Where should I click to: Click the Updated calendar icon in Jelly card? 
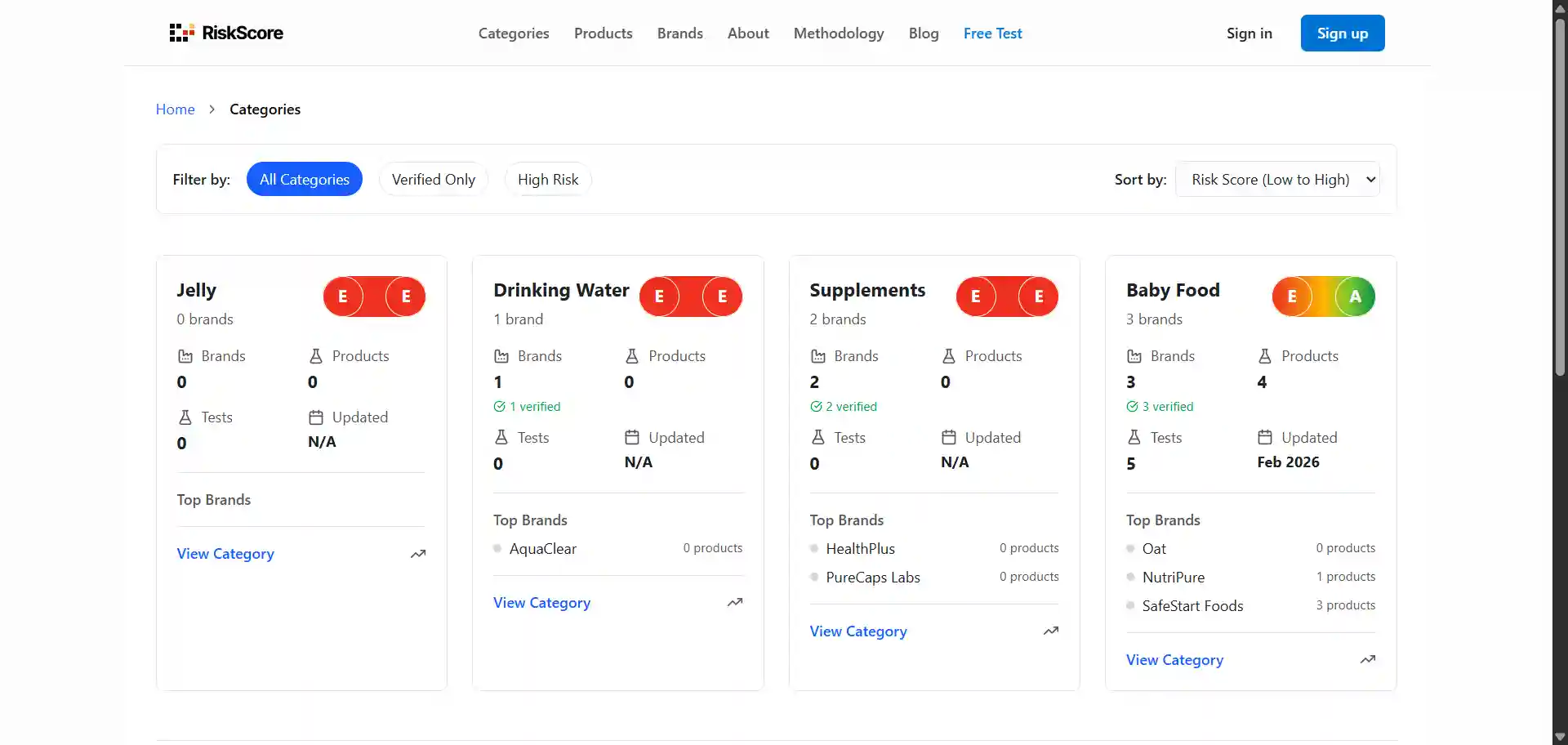[x=316, y=417]
